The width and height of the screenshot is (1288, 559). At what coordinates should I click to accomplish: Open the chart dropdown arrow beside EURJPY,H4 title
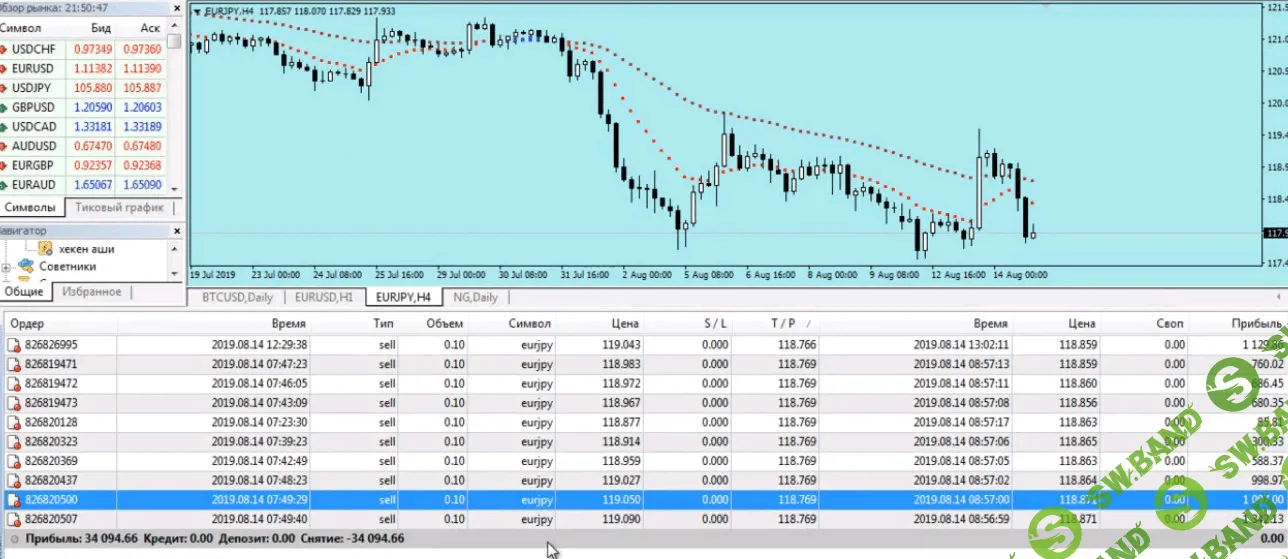click(x=196, y=12)
